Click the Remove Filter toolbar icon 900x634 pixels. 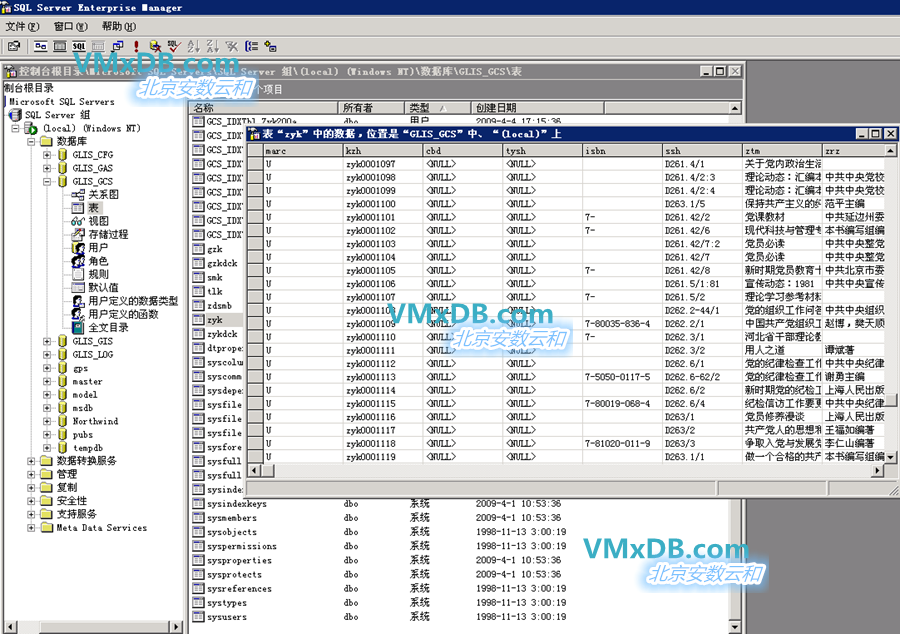[x=232, y=46]
